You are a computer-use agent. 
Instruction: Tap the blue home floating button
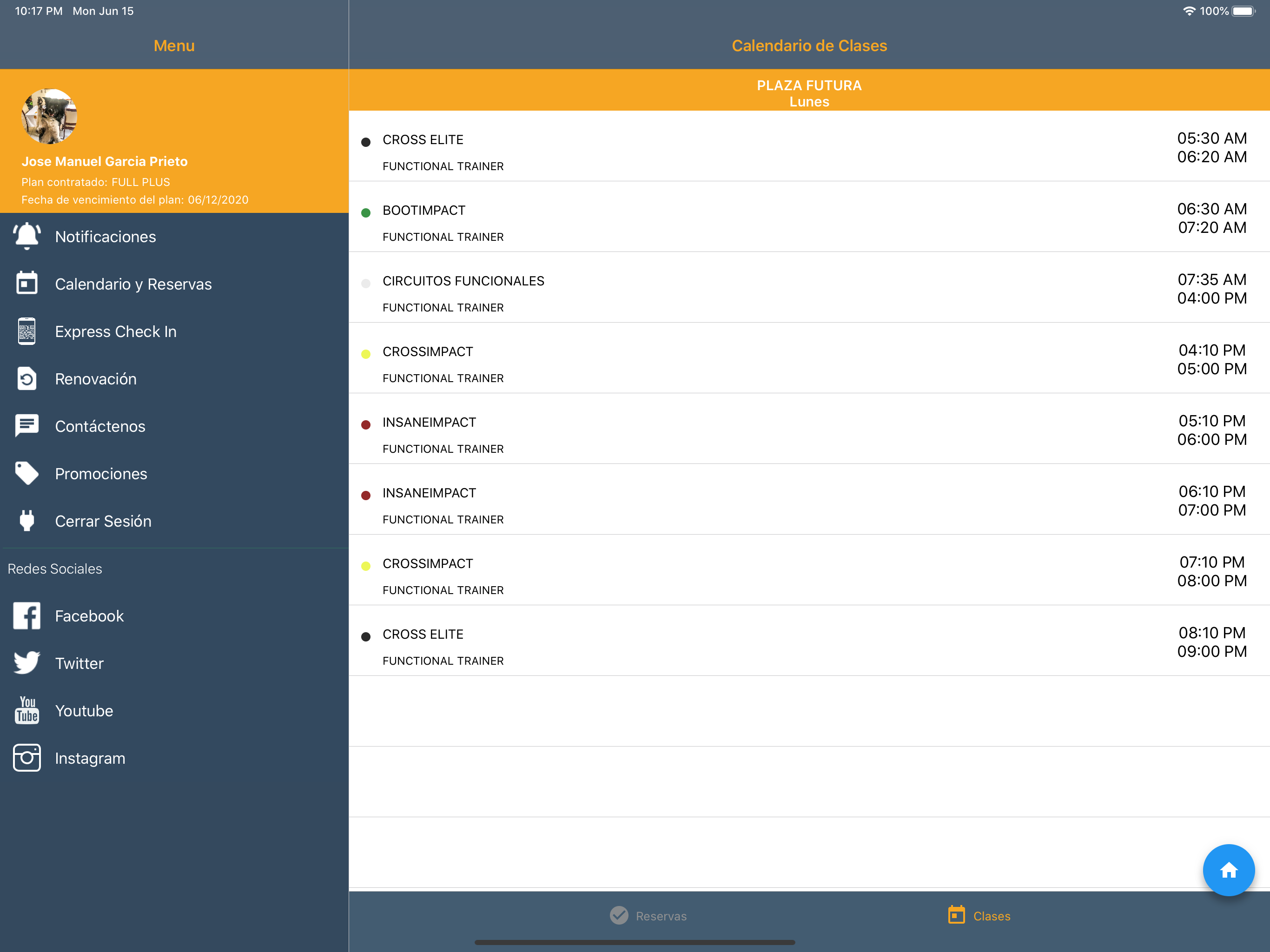click(x=1228, y=870)
